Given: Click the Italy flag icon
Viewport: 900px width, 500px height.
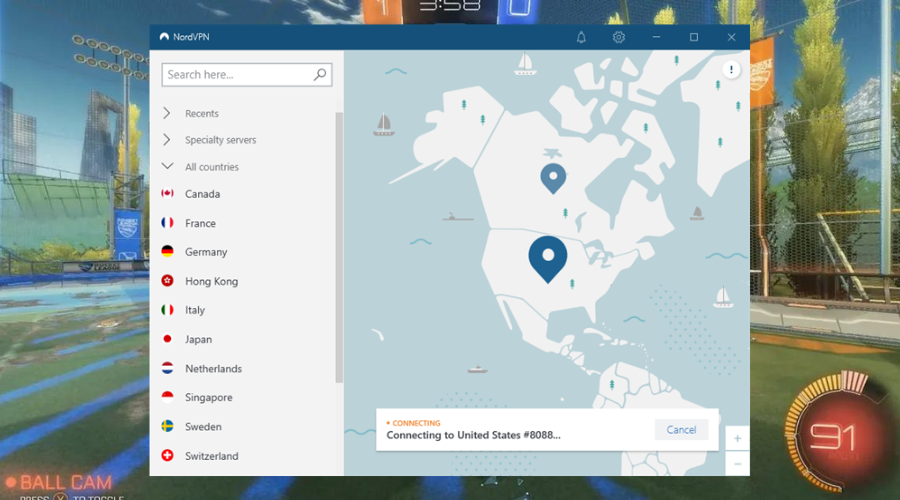Looking at the screenshot, I should click(167, 310).
